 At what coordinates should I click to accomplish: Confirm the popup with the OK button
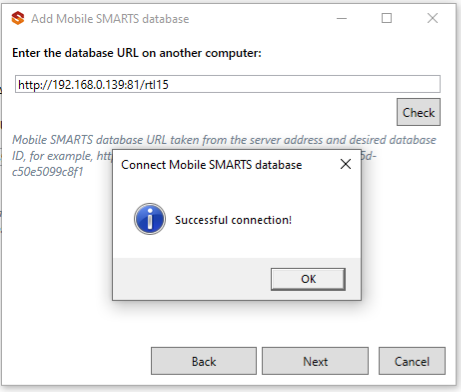[308, 279]
